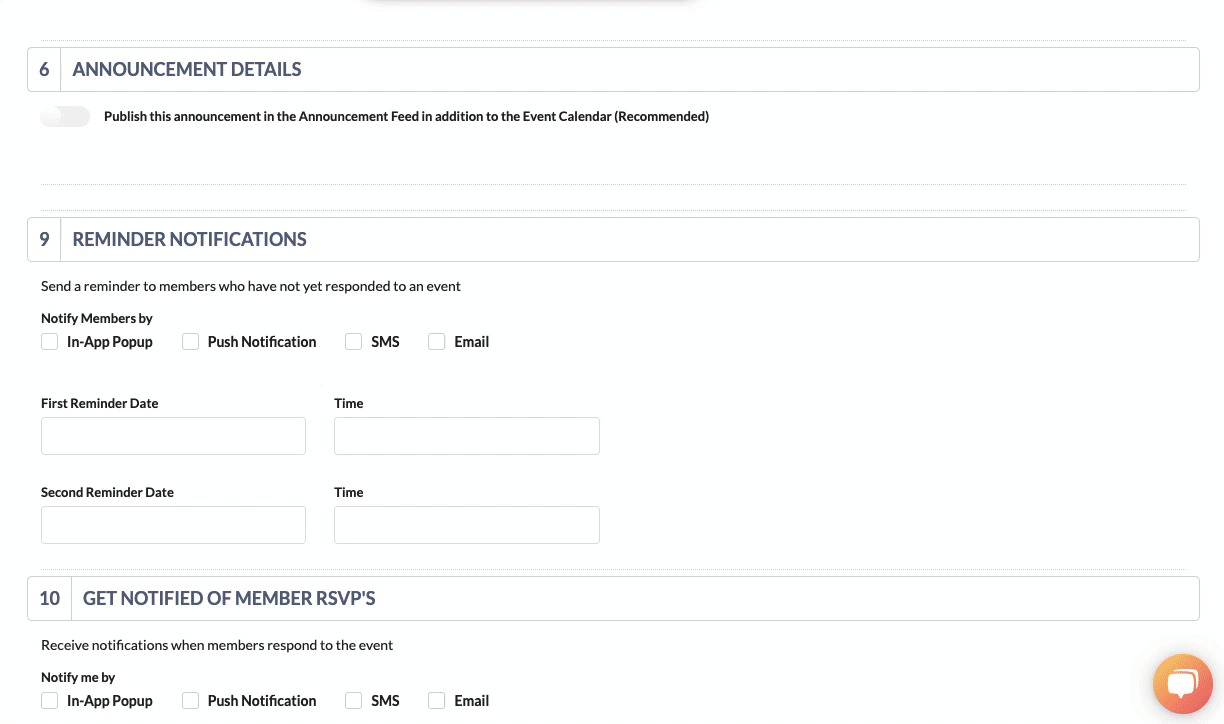Toggle publish announcement in Announcement Feed switch
Screen dimensions: 1224x724
(x=65, y=116)
